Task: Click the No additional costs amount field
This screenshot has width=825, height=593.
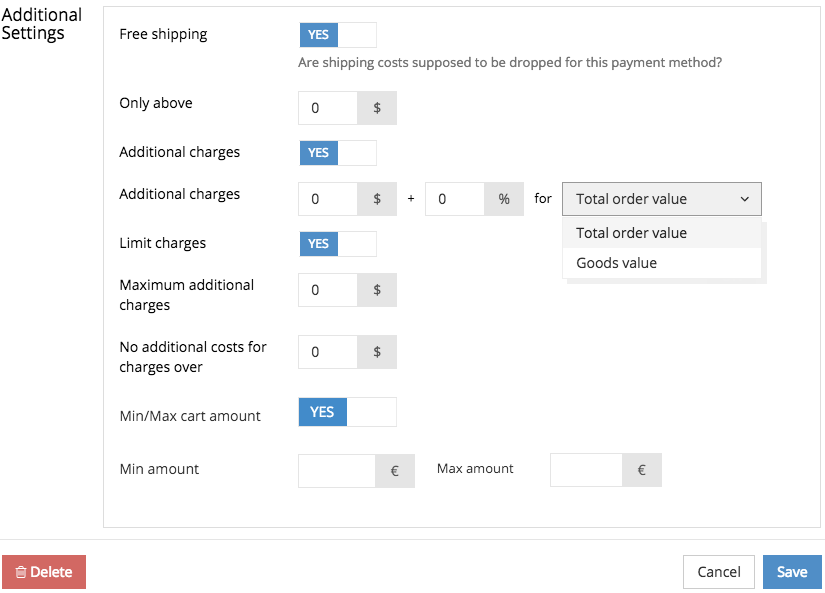Action: click(x=328, y=352)
